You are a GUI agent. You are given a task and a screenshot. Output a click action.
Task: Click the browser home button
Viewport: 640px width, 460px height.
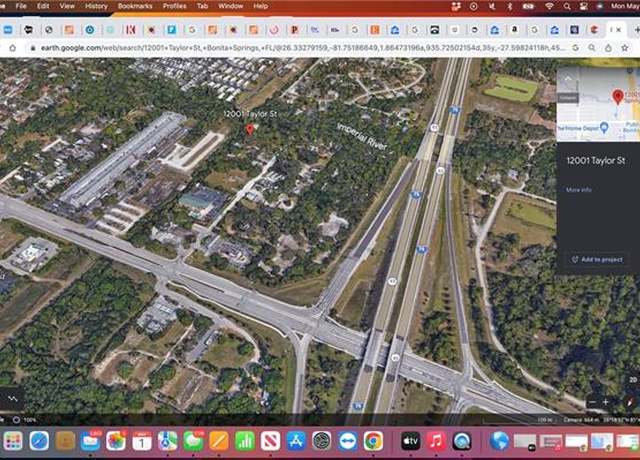pyautogui.click(x=13, y=48)
